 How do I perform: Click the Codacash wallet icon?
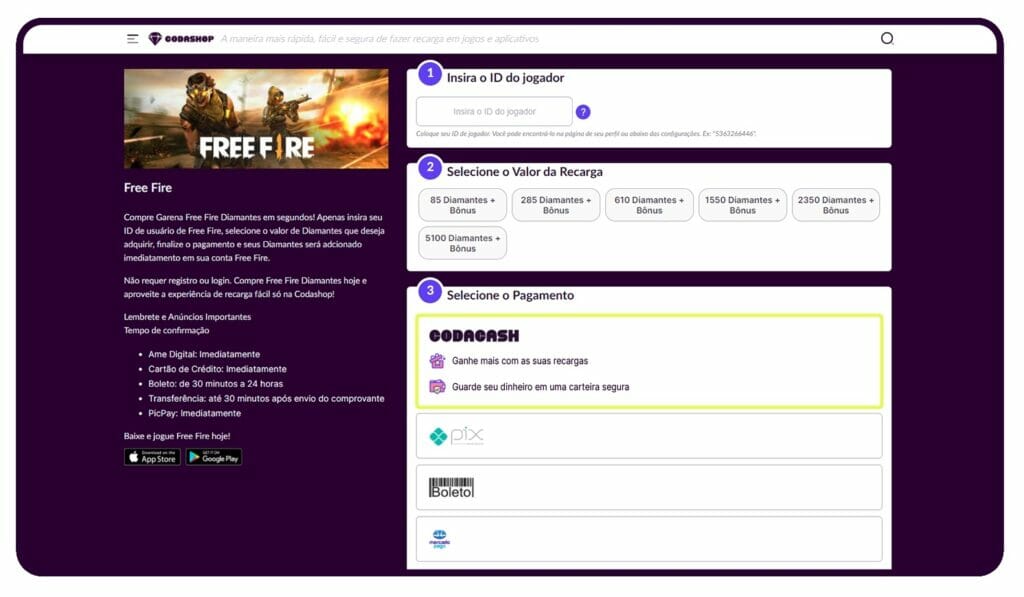pyautogui.click(x=437, y=386)
